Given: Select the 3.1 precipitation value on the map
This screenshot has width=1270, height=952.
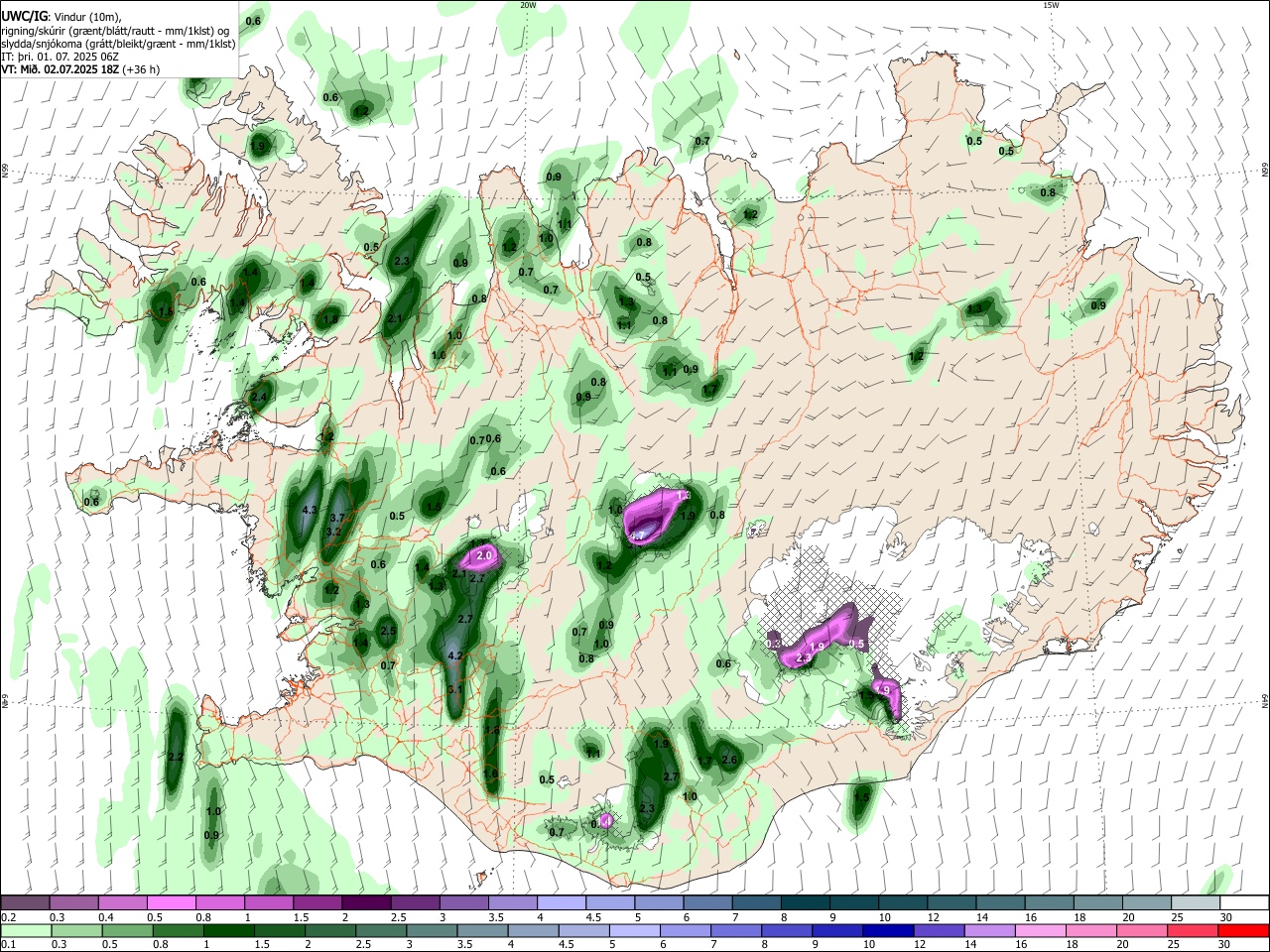Looking at the screenshot, I should click(455, 690).
